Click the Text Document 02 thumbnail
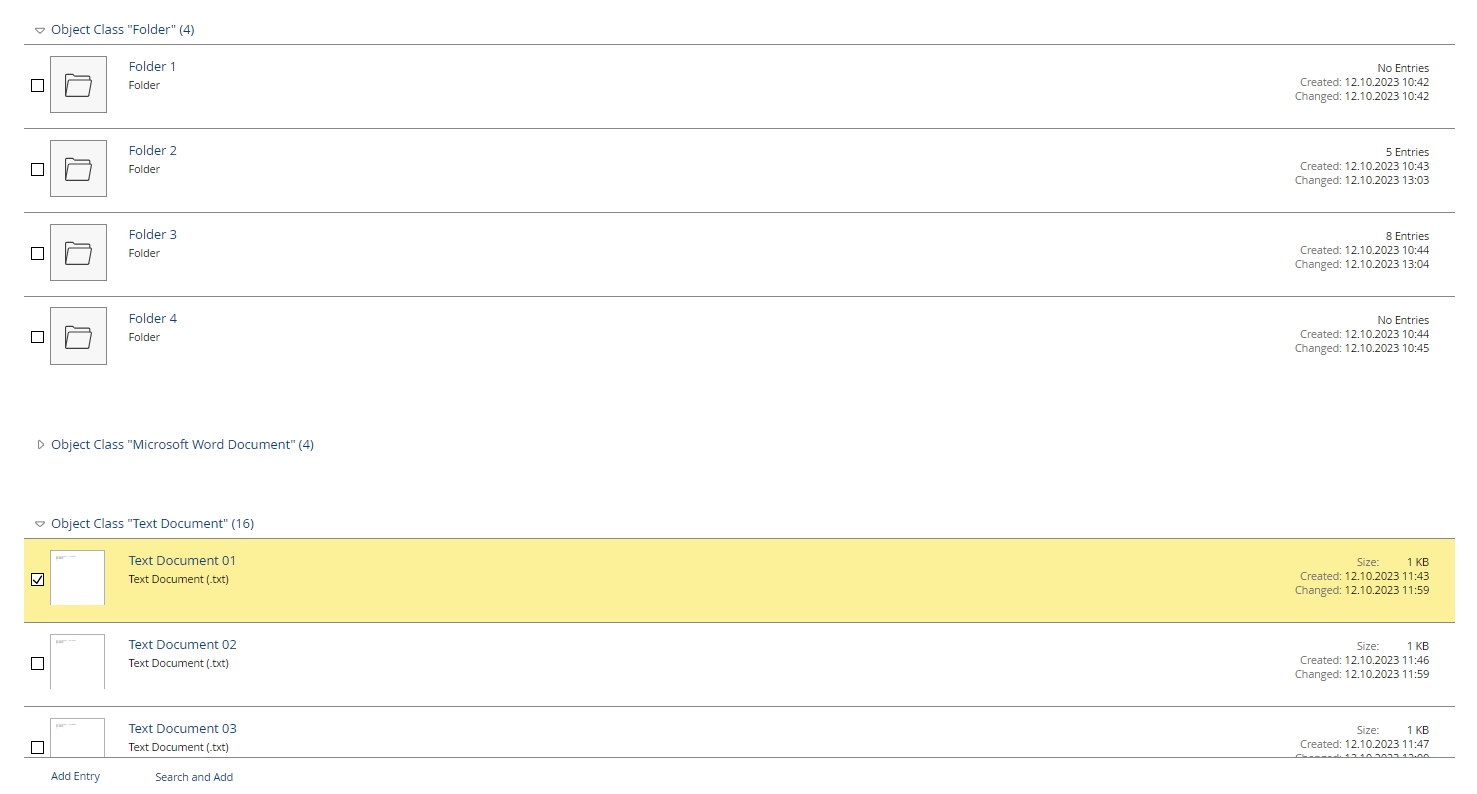 [77, 662]
